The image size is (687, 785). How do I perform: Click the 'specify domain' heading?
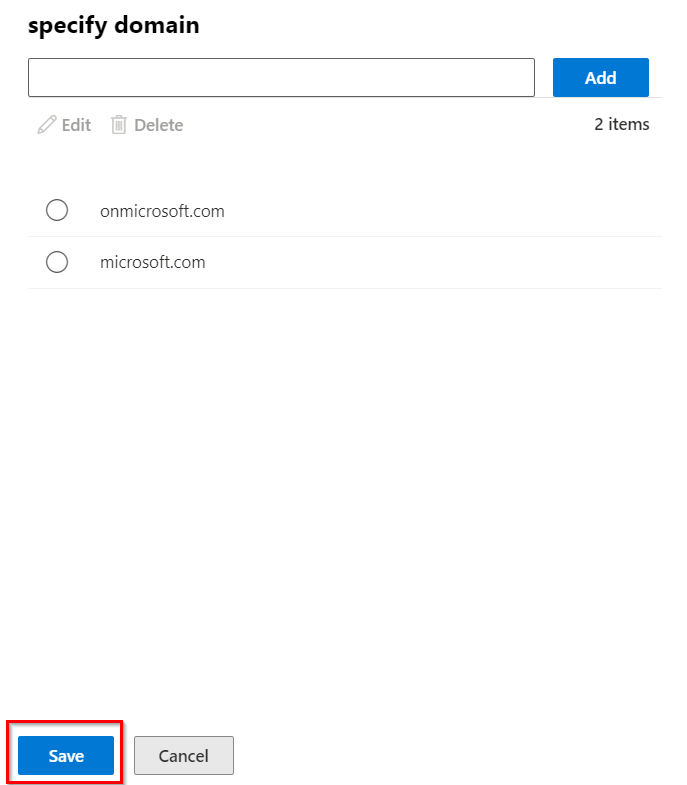pyautogui.click(x=113, y=26)
